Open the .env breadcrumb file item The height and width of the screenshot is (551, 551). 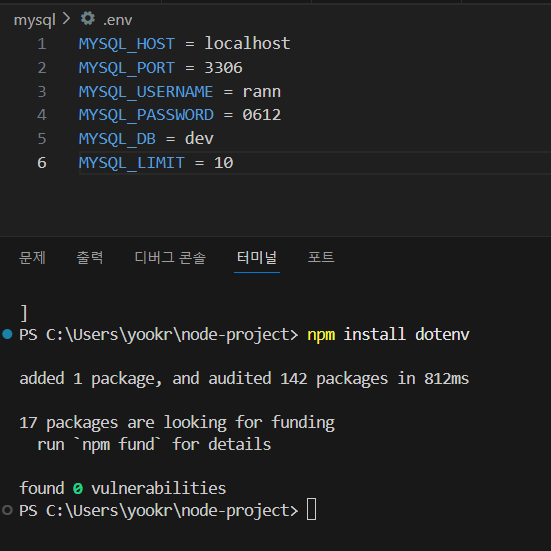click(118, 20)
